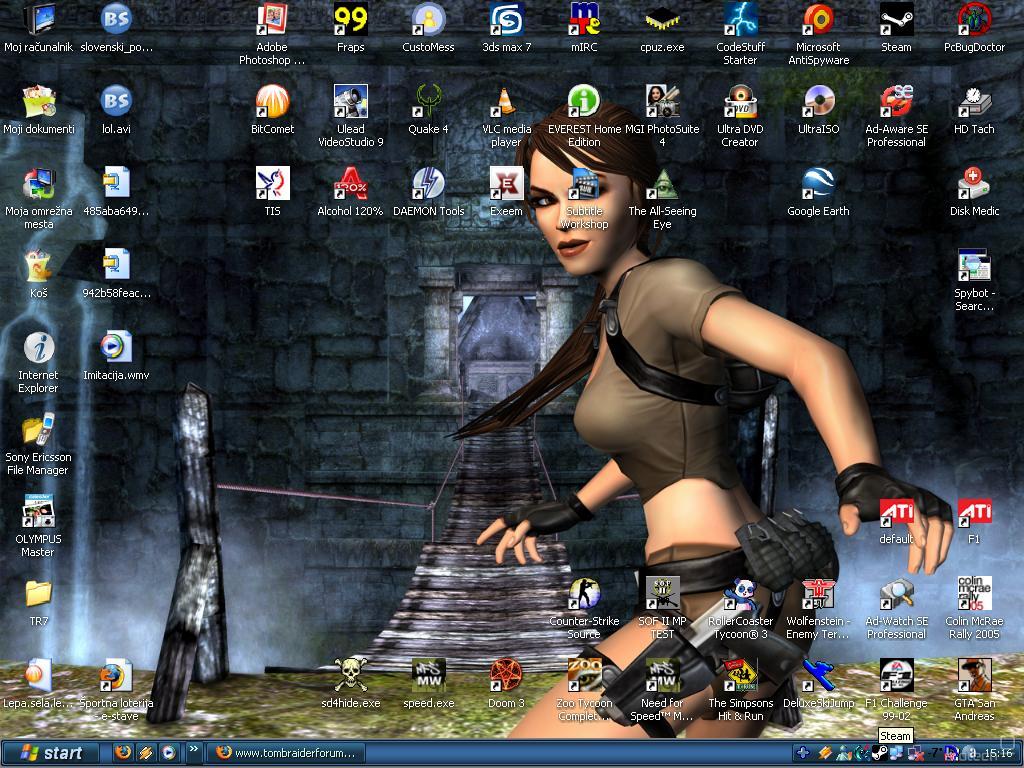Open Športna loterija e-stave shortcut
This screenshot has width=1024, height=768.
116,690
